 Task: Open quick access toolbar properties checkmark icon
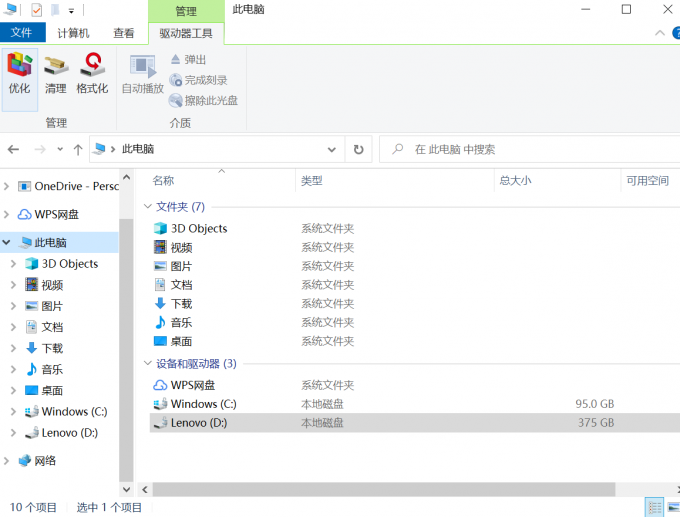(37, 10)
